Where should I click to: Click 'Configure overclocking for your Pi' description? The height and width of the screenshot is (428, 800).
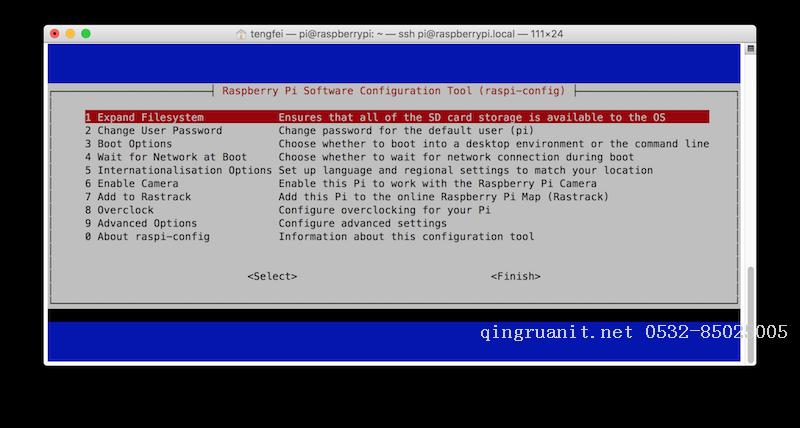384,210
